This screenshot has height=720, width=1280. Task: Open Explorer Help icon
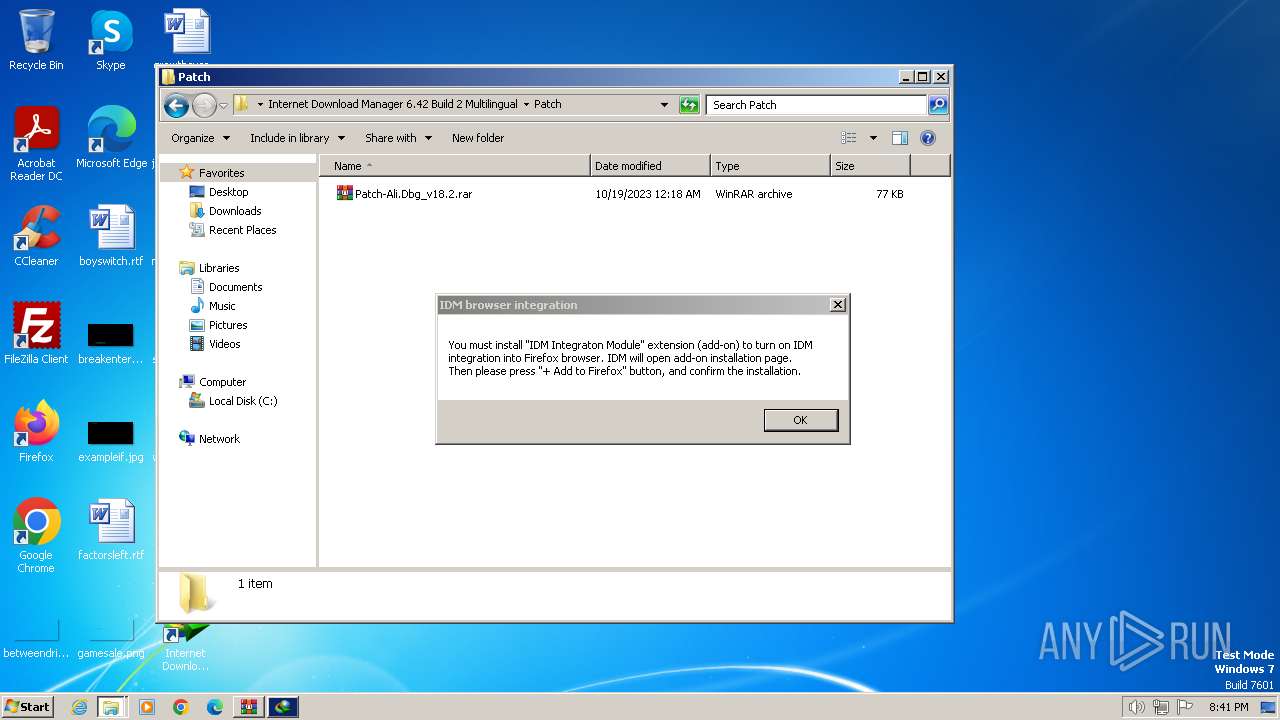coord(927,138)
